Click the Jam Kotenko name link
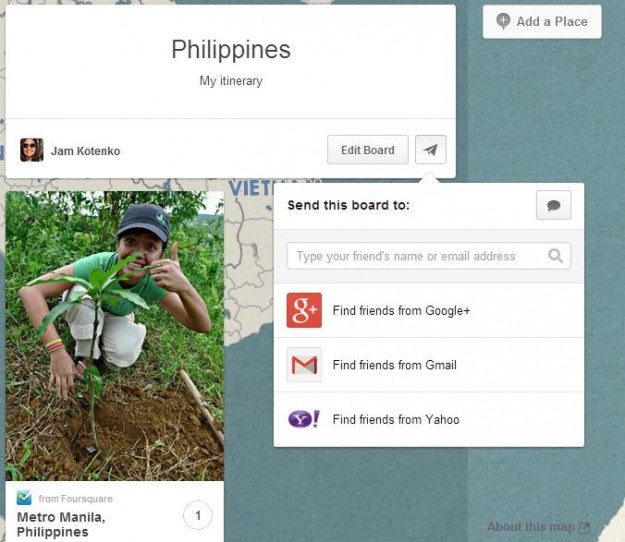This screenshot has width=625, height=542. point(85,151)
